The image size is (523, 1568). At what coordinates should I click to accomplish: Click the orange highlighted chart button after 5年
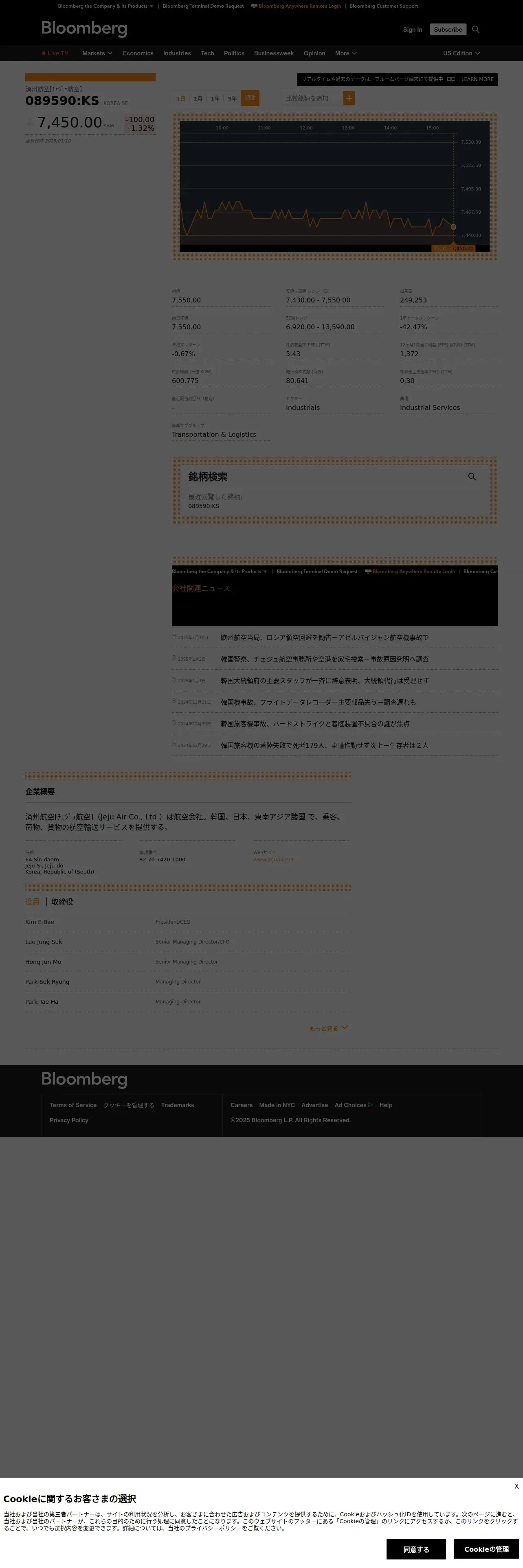(250, 98)
